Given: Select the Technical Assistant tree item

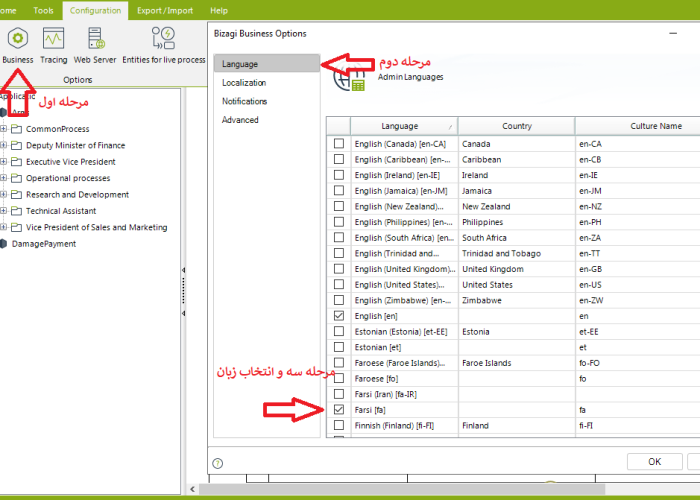Looking at the screenshot, I should pyautogui.click(x=61, y=211).
